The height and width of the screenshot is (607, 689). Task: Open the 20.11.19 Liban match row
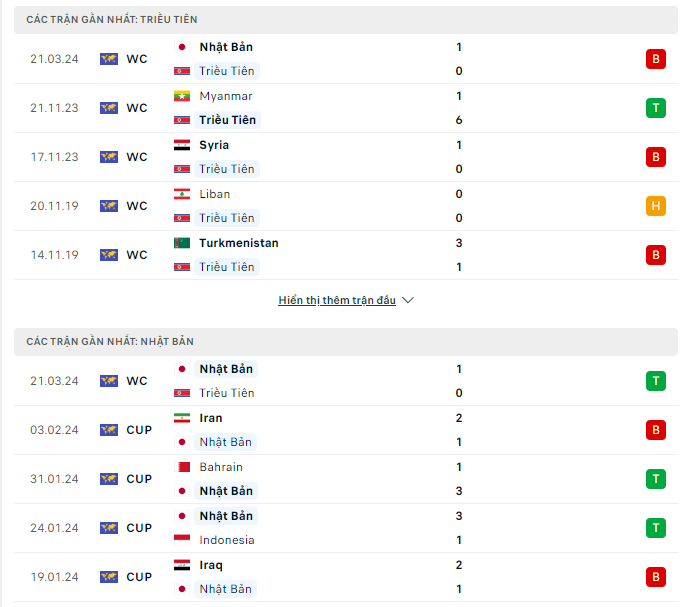[x=346, y=206]
